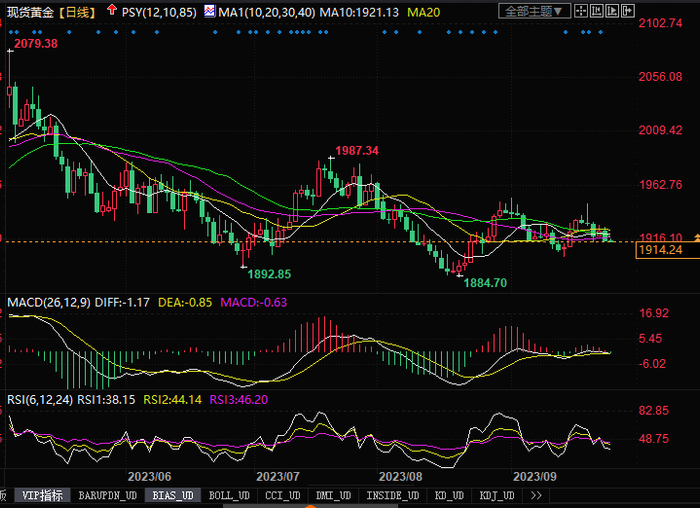
Task: Click the >> more-indicators arrow icon
Action: 536,495
